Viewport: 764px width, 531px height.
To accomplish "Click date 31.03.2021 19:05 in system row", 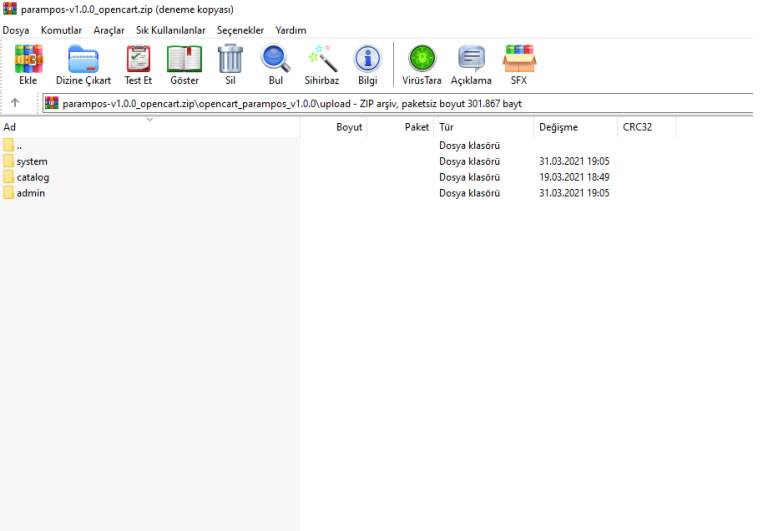I will (x=574, y=161).
